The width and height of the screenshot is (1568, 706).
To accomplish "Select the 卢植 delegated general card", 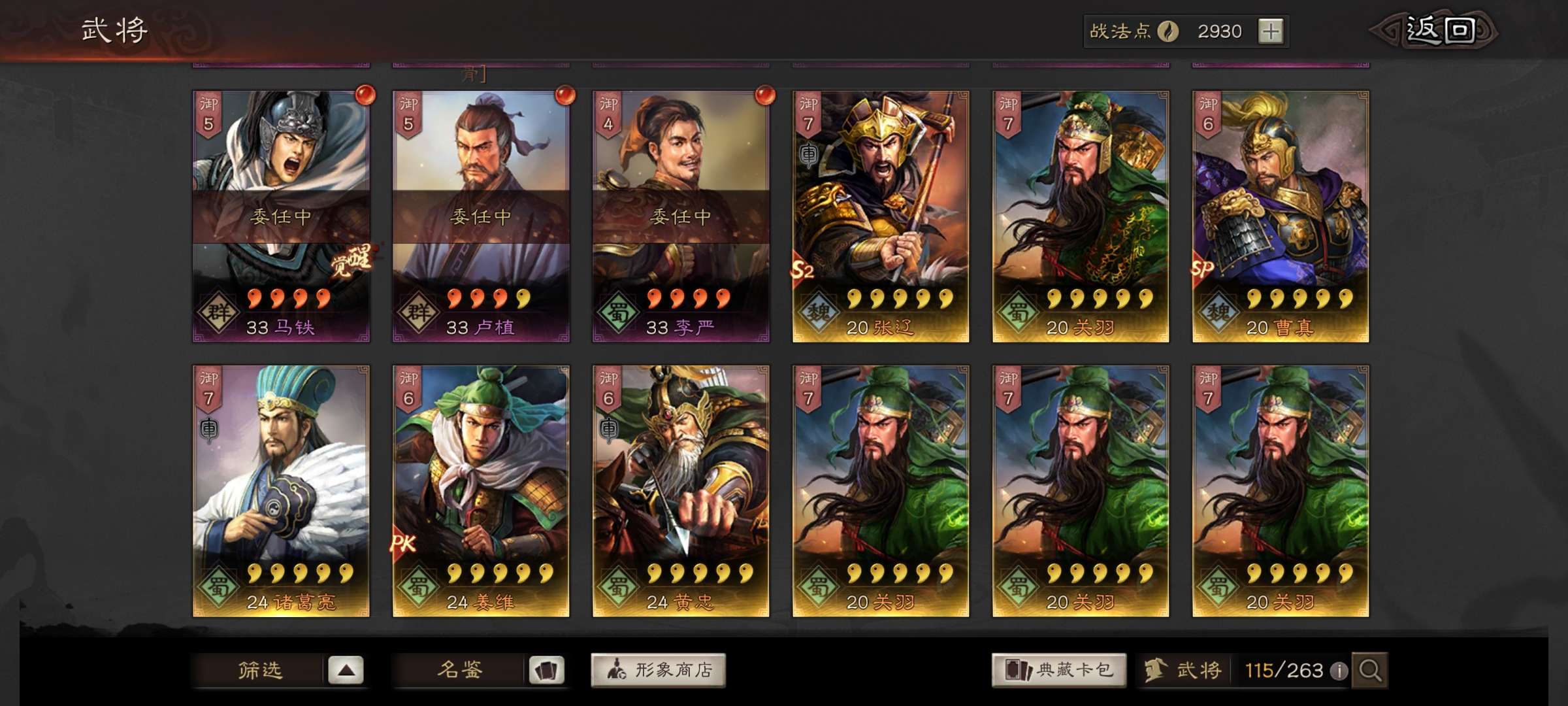I will coord(481,216).
